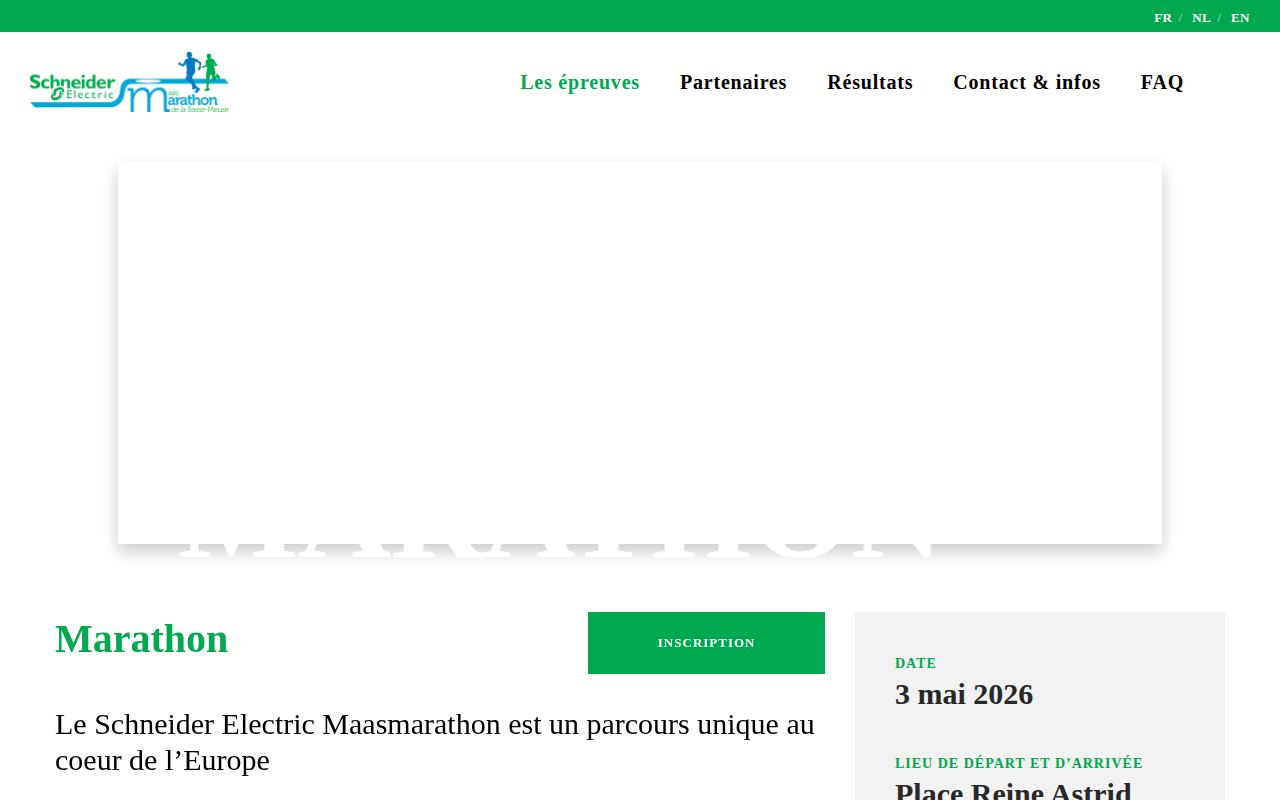Click the white hero banner card
1280x800 pixels.
coord(640,353)
